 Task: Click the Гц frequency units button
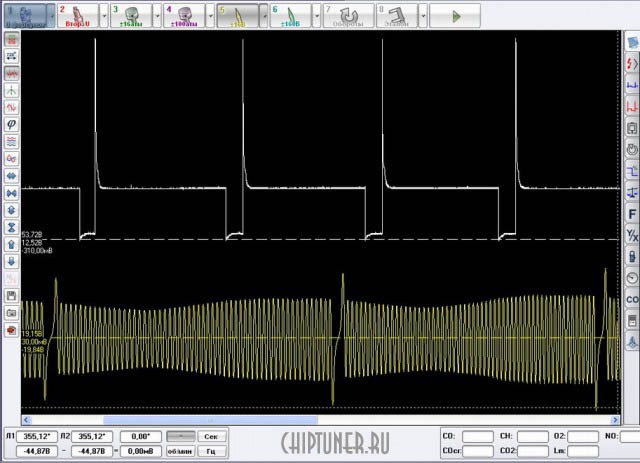tap(211, 451)
